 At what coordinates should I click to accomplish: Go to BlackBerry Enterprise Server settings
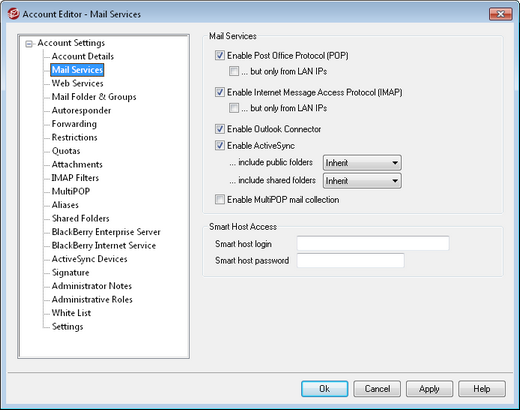106,232
